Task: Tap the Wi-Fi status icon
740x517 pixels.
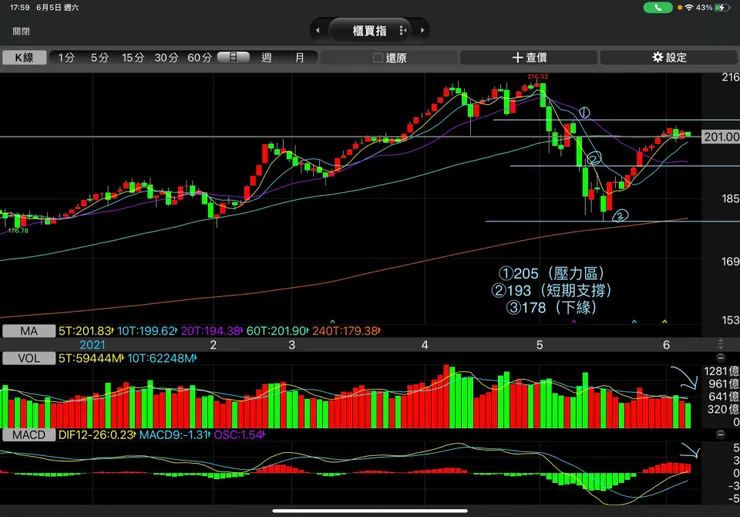Action: (689, 8)
